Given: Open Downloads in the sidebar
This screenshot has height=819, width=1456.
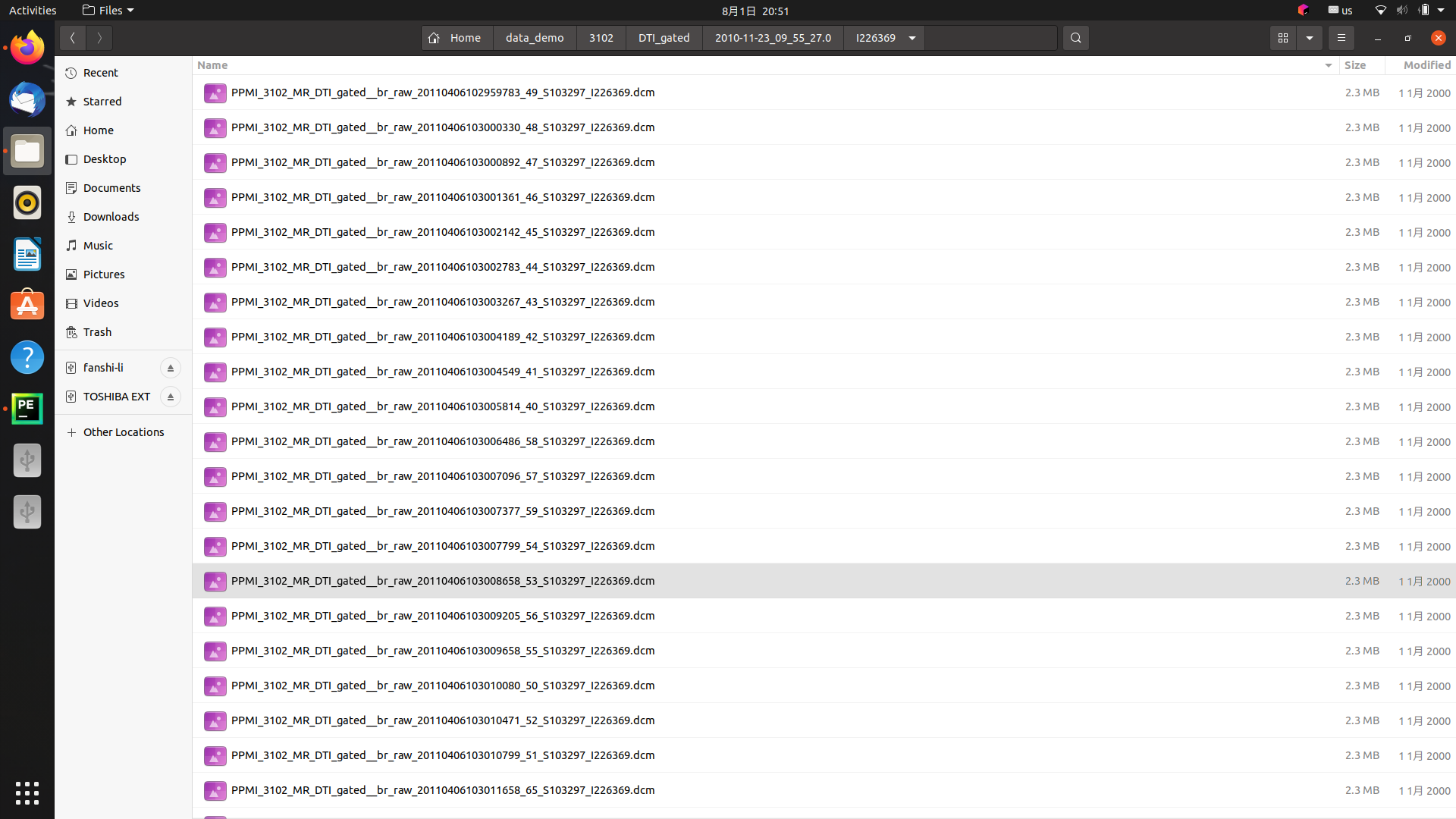Looking at the screenshot, I should [111, 217].
